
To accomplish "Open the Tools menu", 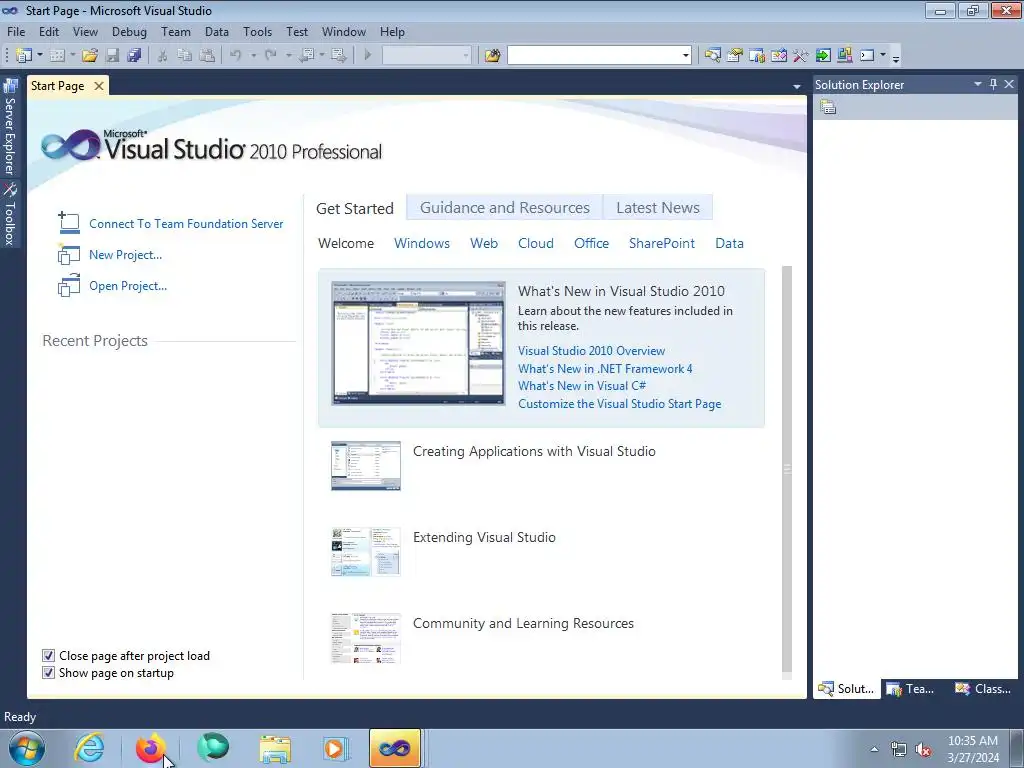I will point(257,31).
